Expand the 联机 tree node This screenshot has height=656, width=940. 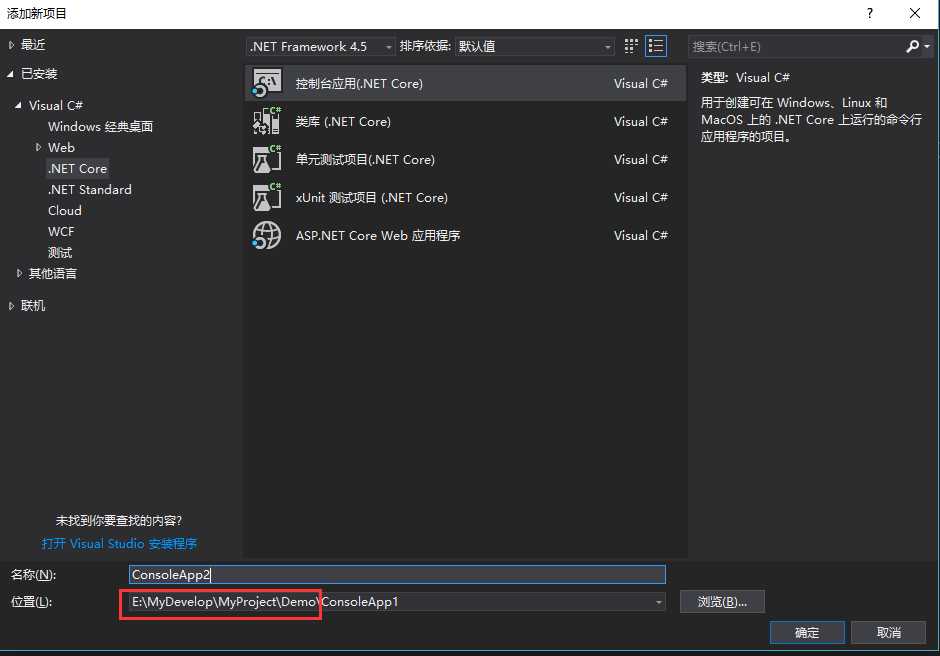coord(11,306)
